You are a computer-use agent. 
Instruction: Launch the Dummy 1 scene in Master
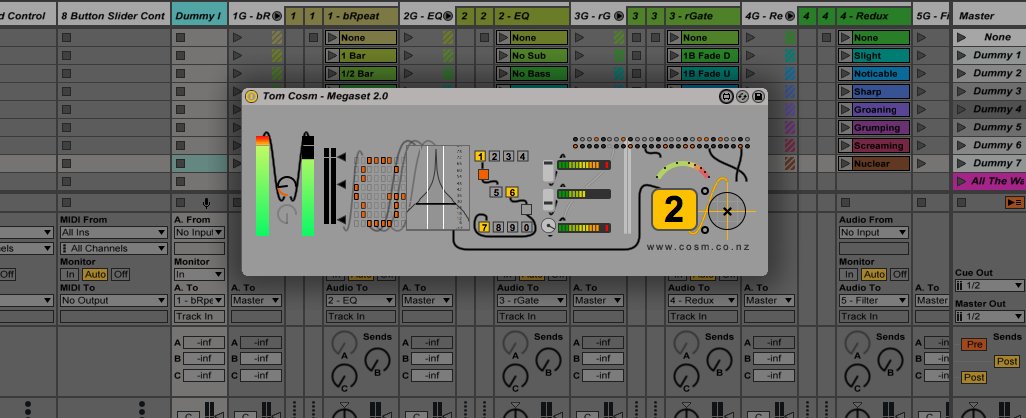(x=961, y=56)
